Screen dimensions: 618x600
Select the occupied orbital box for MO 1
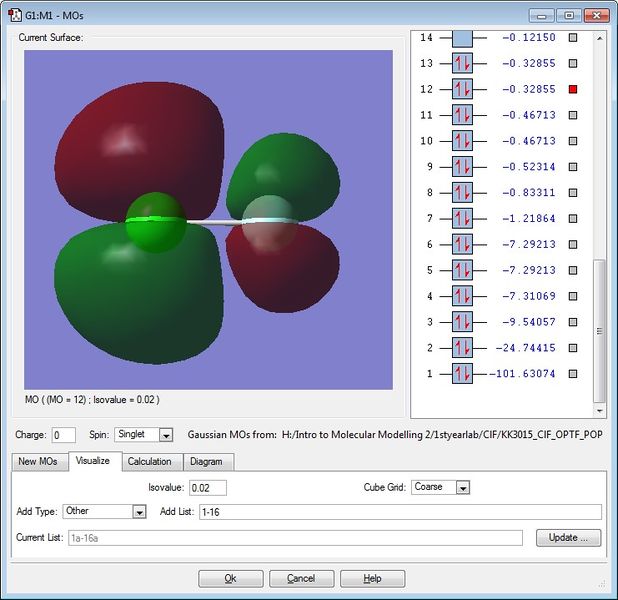(x=462, y=374)
